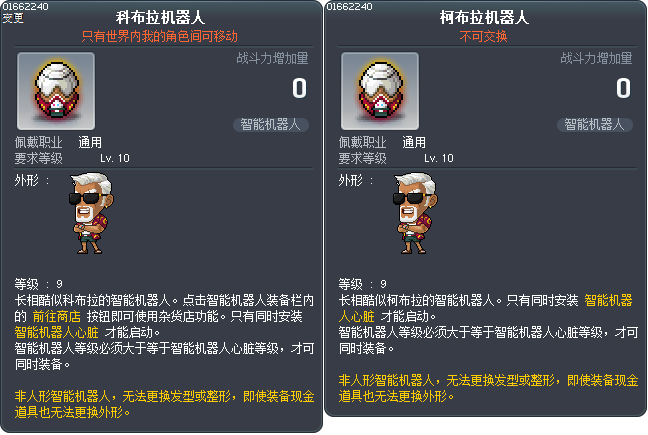Select the right 智能机器人 category tag
Screen dimensions: 648x435
pyautogui.click(x=595, y=125)
